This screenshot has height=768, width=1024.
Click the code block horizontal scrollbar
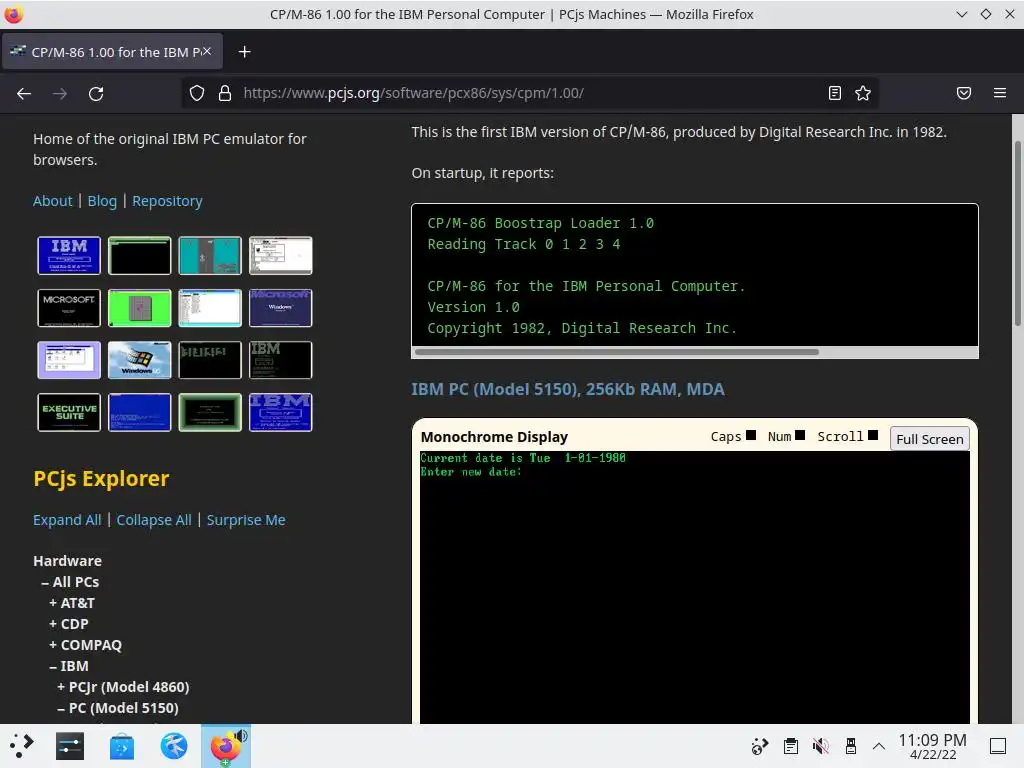coord(616,352)
